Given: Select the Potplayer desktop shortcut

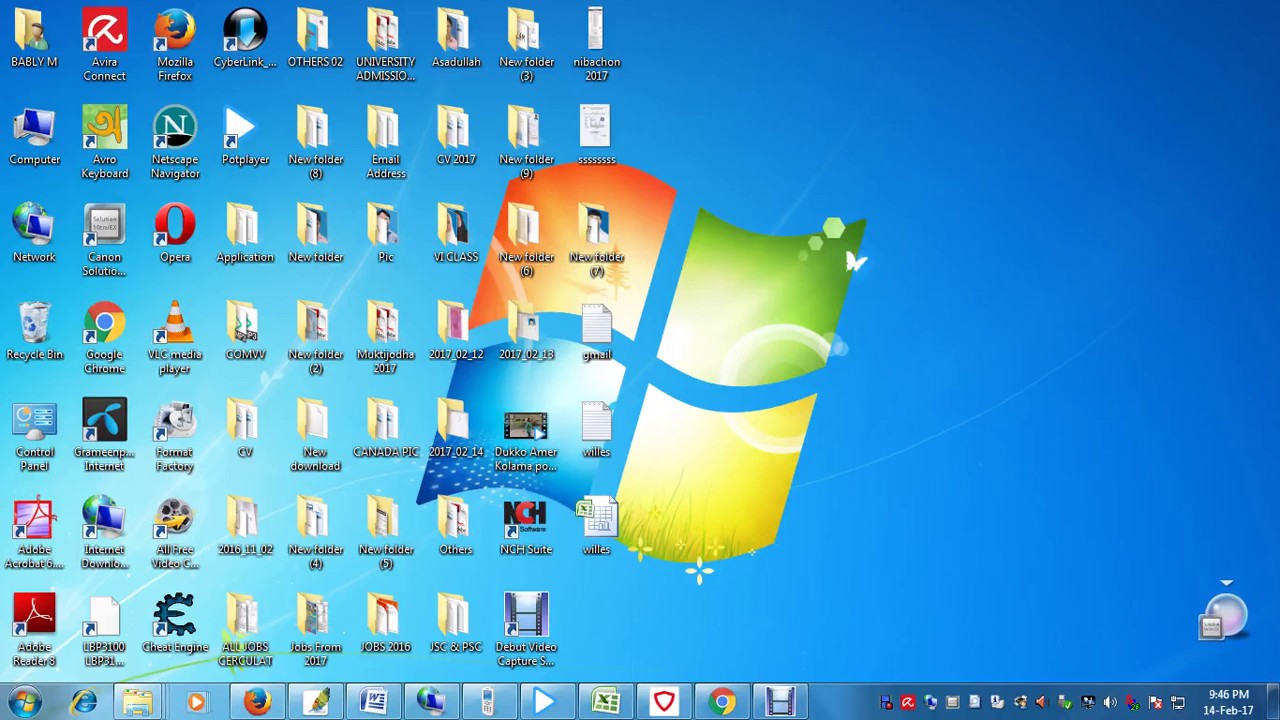Looking at the screenshot, I should point(245,137).
